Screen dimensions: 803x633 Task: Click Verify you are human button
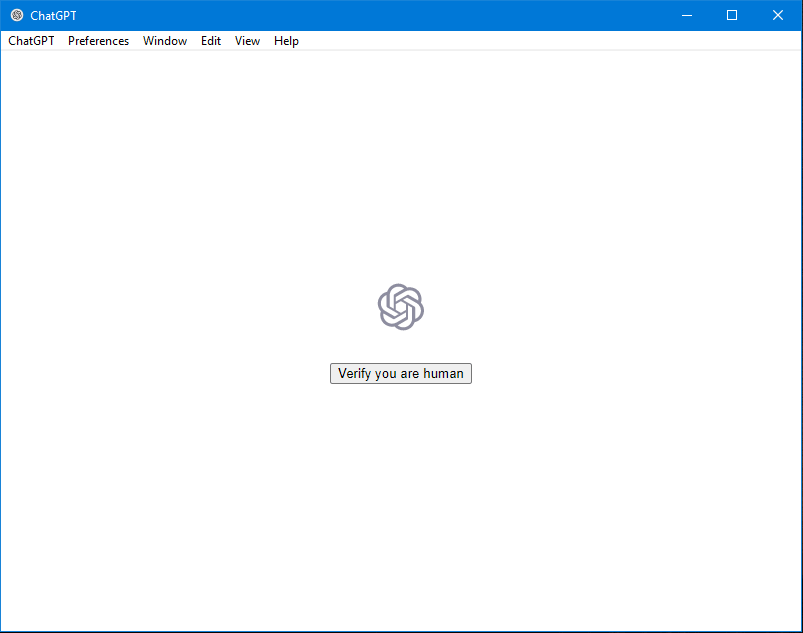pos(401,373)
